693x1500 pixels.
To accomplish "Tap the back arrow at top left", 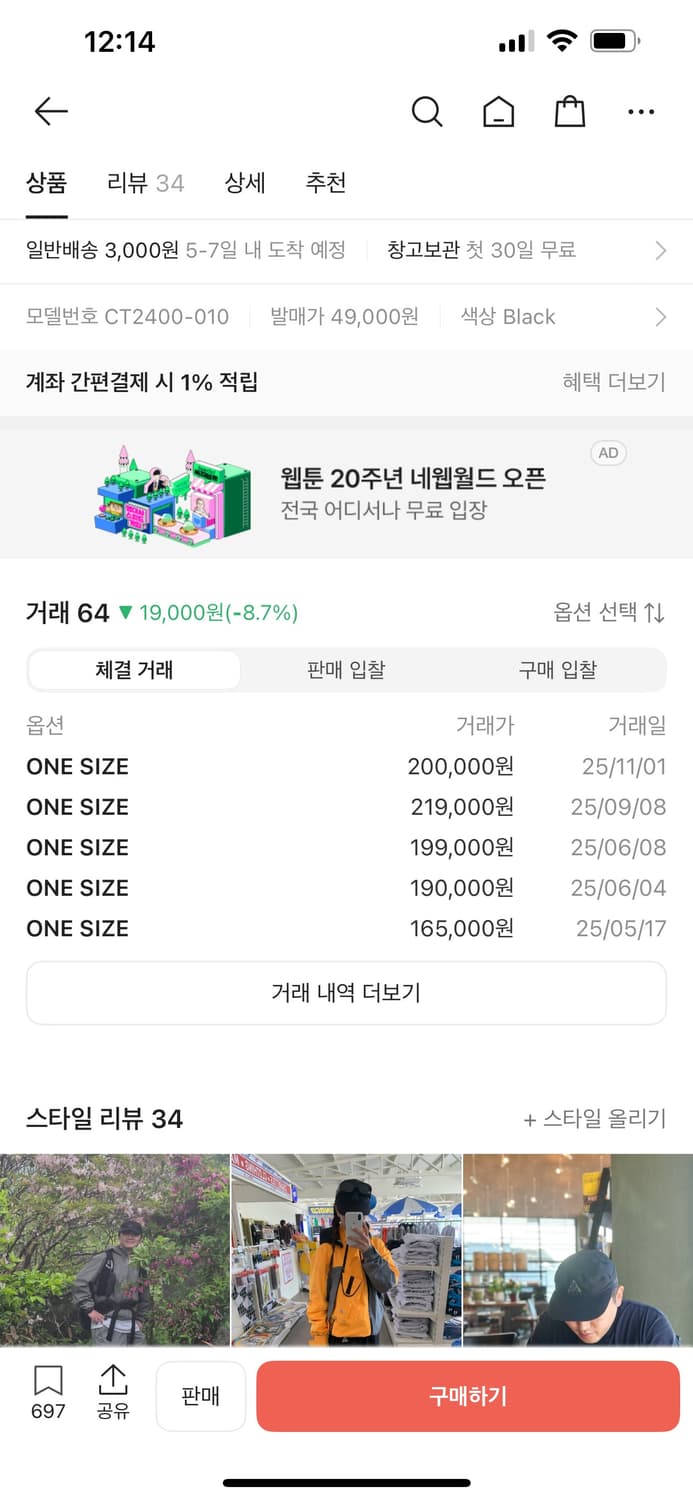I will (51, 111).
